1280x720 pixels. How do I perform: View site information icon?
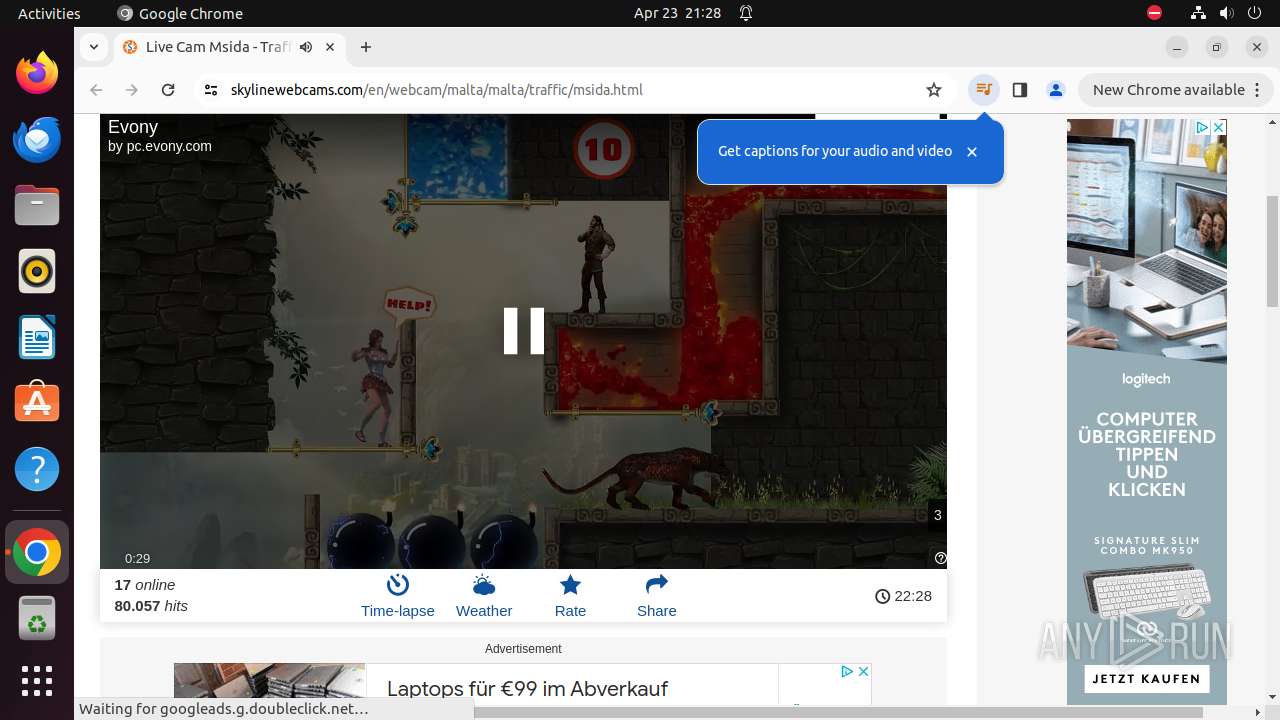pos(210,90)
